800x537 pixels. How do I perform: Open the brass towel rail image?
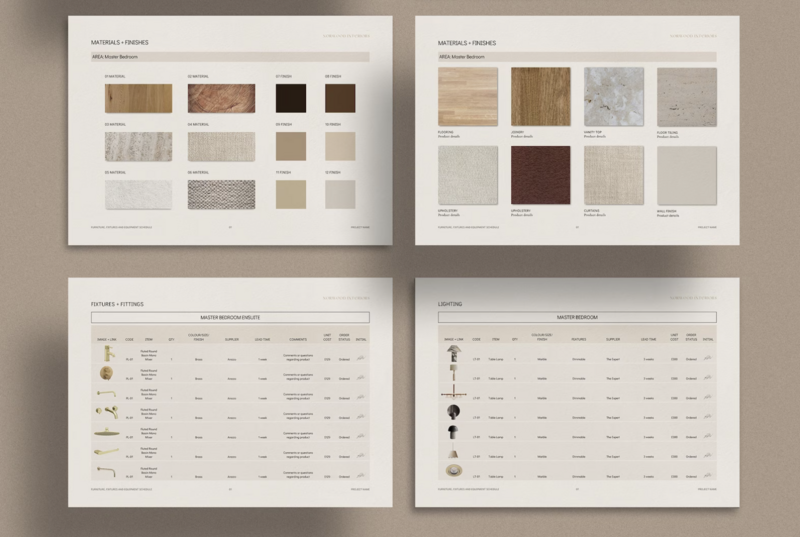(107, 452)
